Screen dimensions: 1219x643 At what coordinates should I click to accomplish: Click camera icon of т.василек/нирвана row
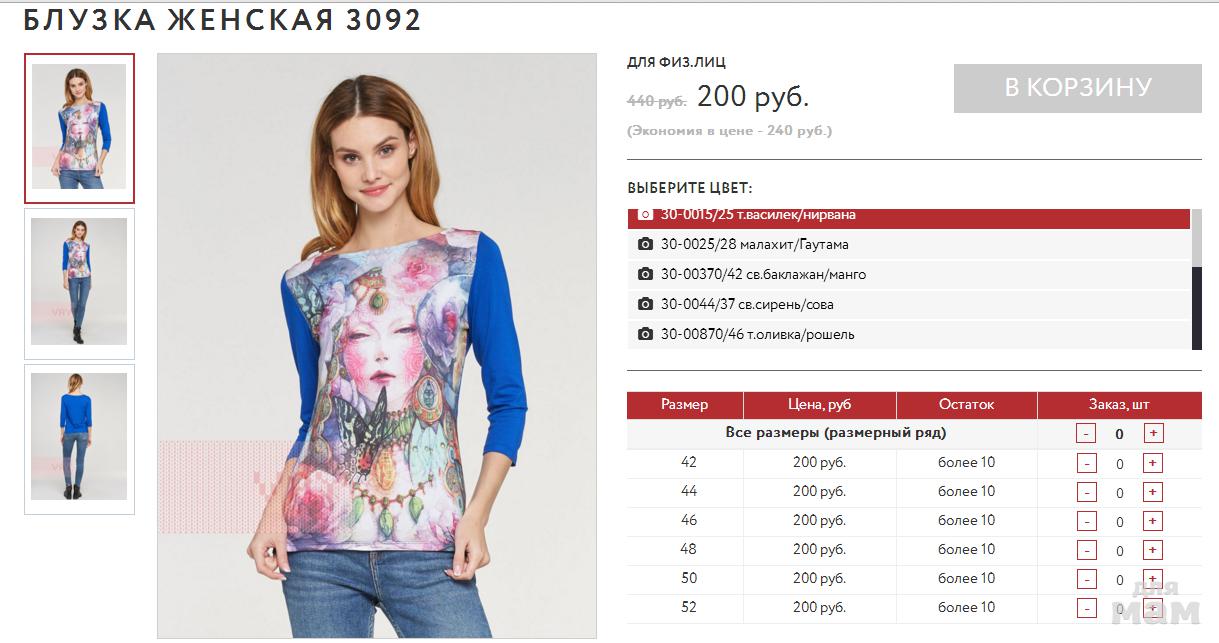[645, 215]
